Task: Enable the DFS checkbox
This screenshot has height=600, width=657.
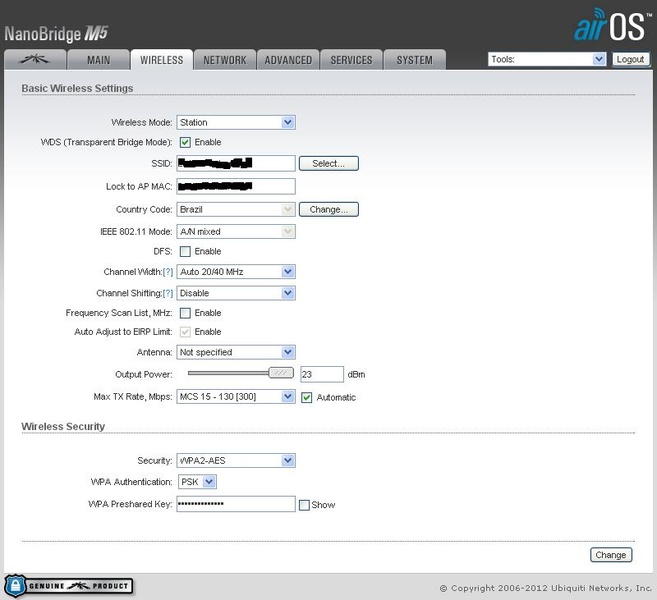Action: click(x=185, y=251)
